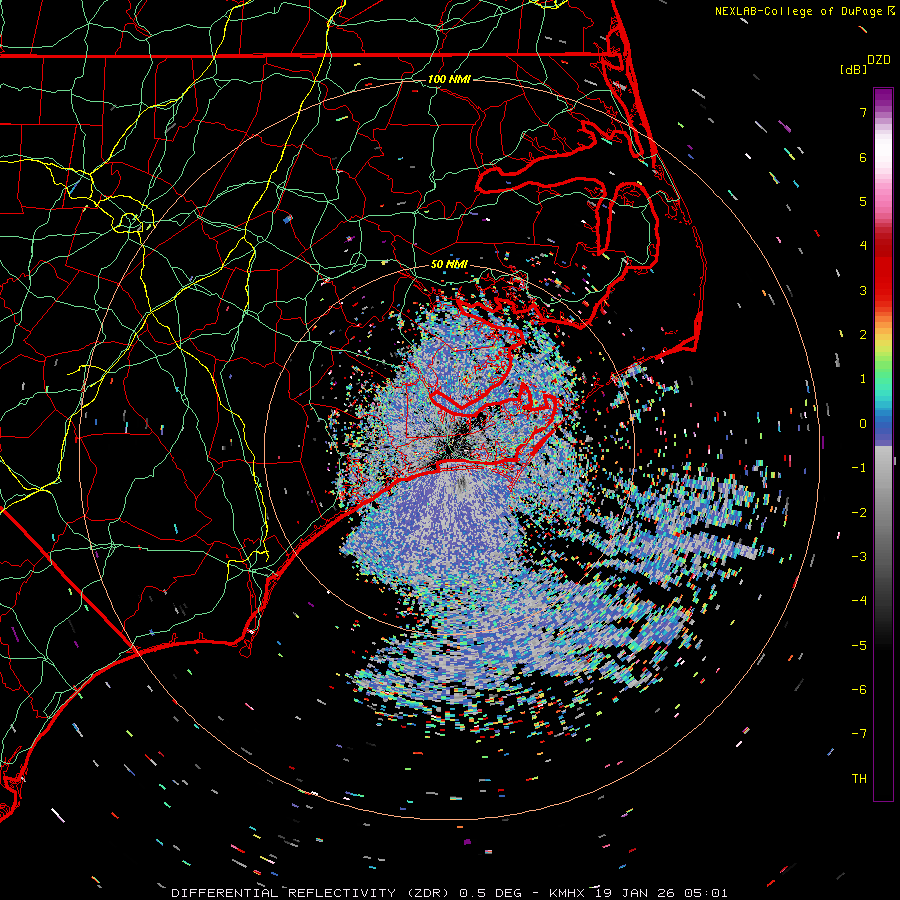Click the scale value 3 label
Viewport: 900px width, 900px height.
pos(863,290)
